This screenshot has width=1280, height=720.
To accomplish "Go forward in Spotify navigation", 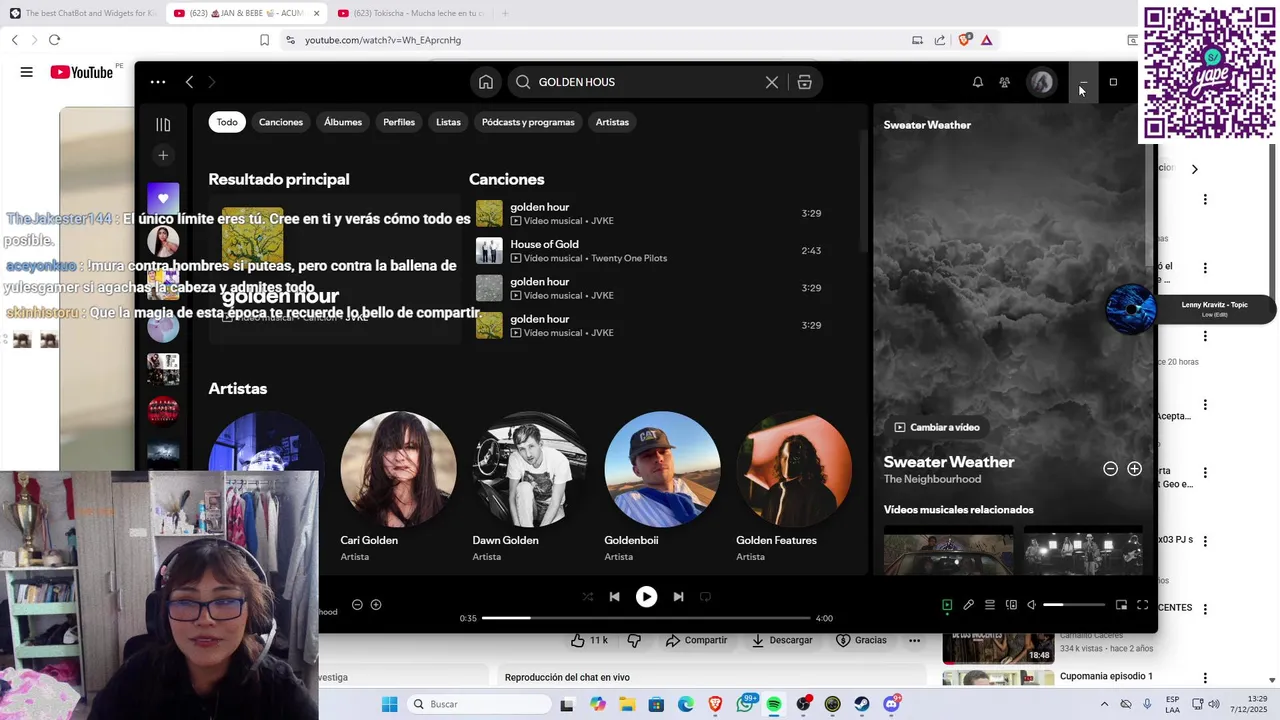I will click(211, 82).
